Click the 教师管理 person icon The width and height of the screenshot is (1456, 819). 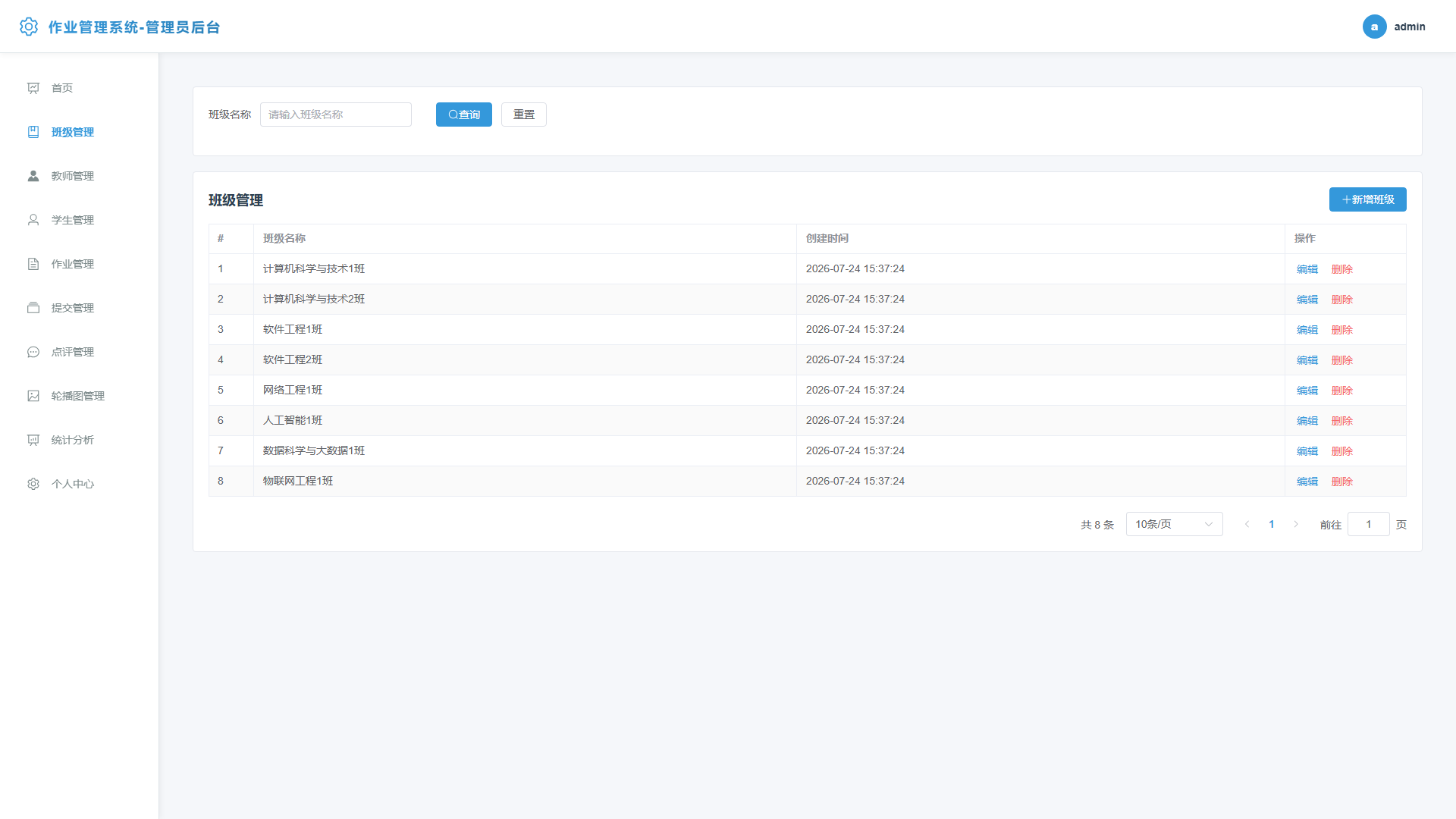33,176
